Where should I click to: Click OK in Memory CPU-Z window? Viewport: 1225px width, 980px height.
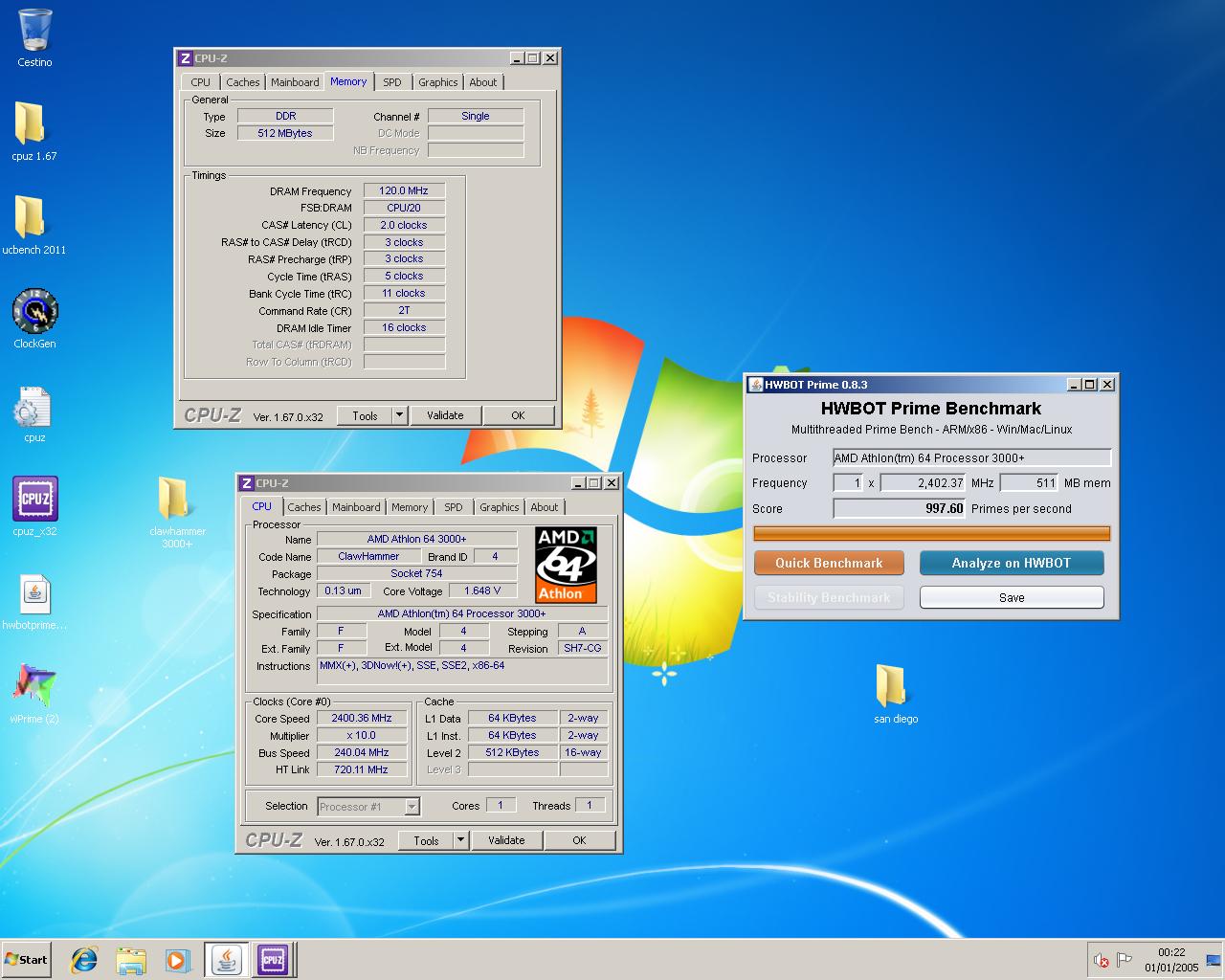click(518, 415)
